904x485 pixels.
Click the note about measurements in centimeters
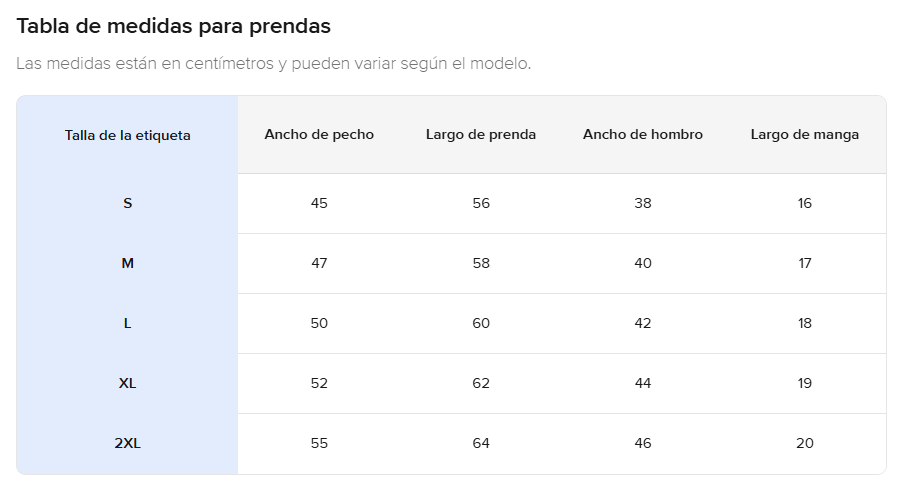[x=273, y=64]
